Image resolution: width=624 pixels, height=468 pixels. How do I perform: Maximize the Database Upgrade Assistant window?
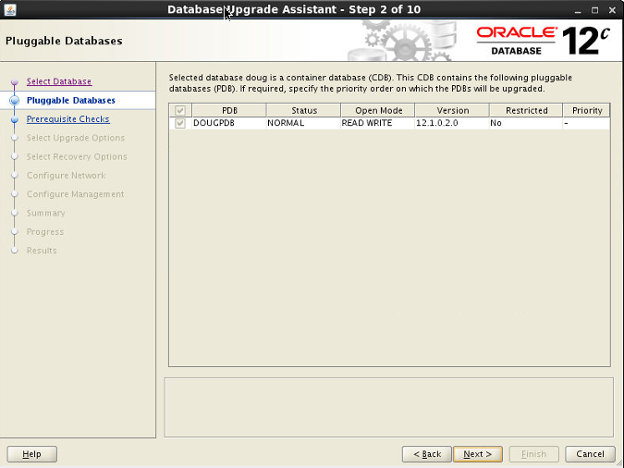[x=596, y=9]
